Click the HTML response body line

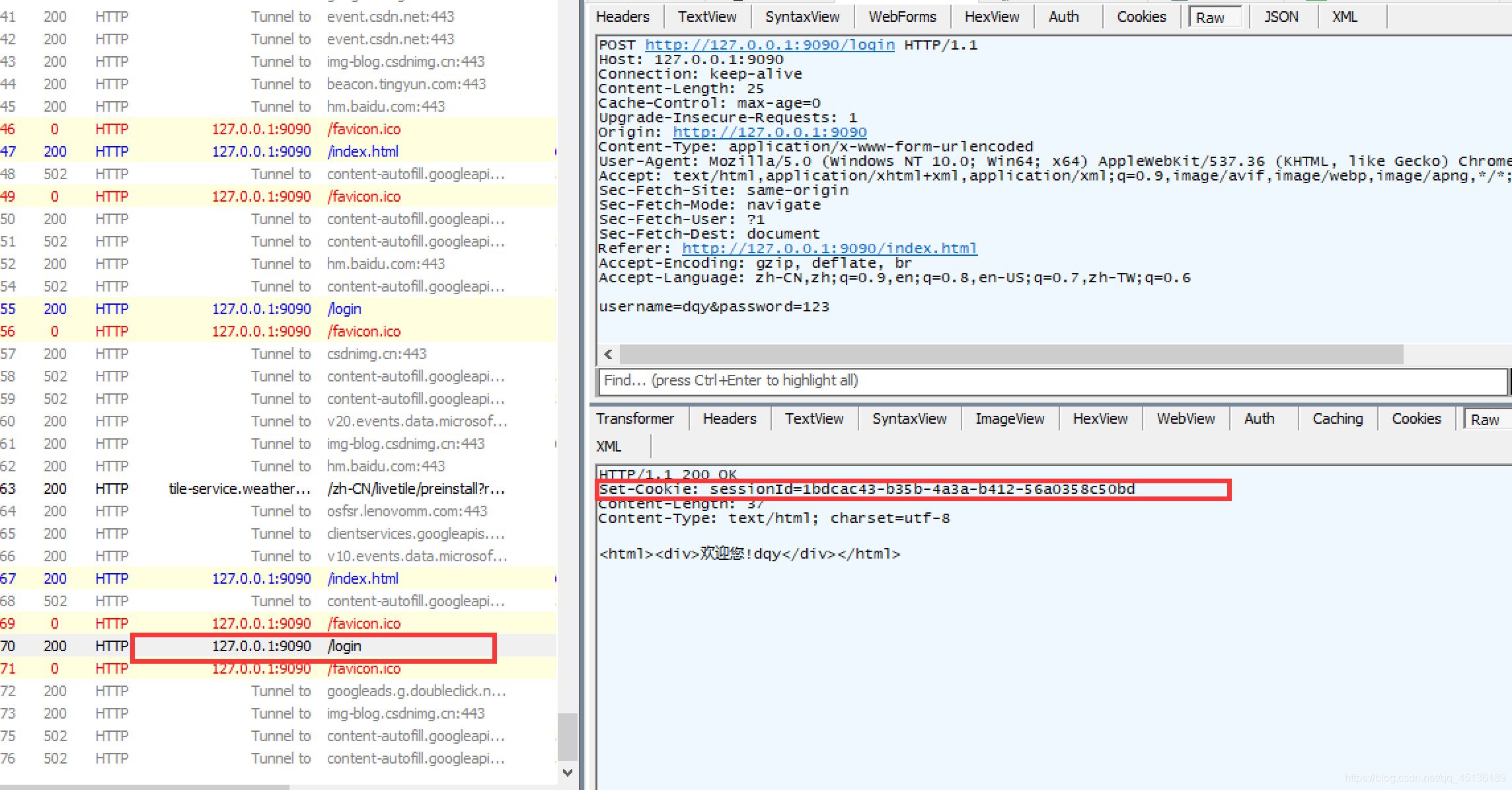pyautogui.click(x=749, y=554)
